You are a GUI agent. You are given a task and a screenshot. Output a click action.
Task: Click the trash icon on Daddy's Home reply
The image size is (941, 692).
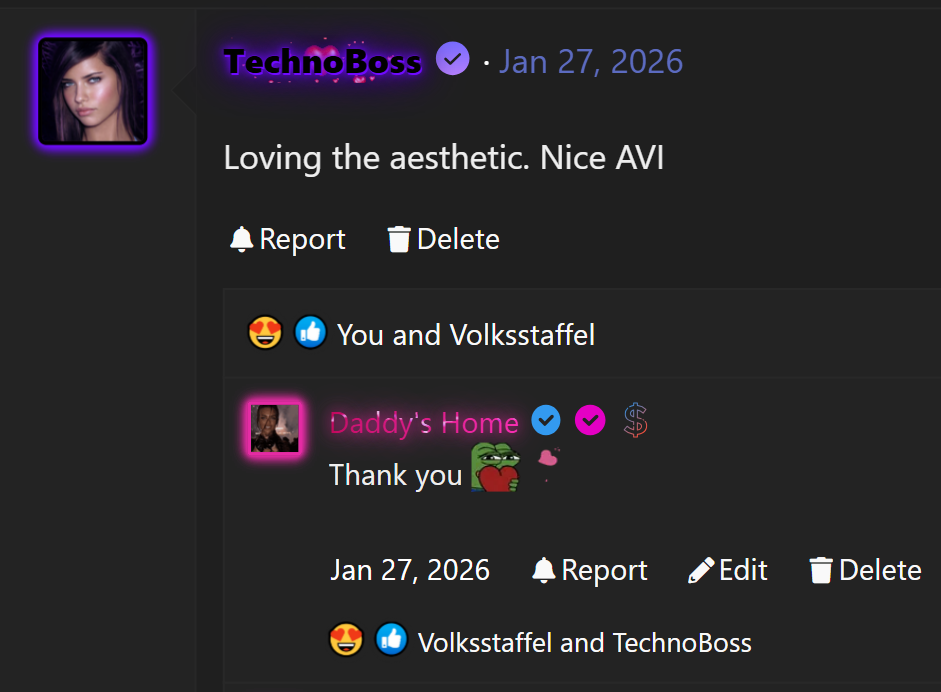pos(821,569)
